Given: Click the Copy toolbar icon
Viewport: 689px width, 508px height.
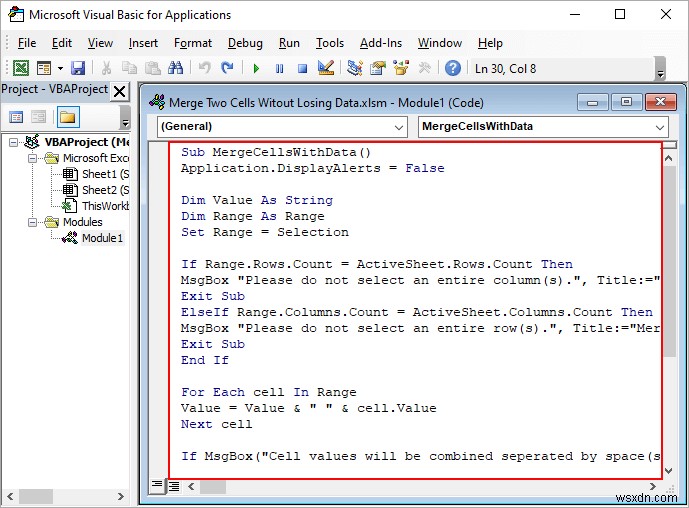Looking at the screenshot, I should coord(129,68).
